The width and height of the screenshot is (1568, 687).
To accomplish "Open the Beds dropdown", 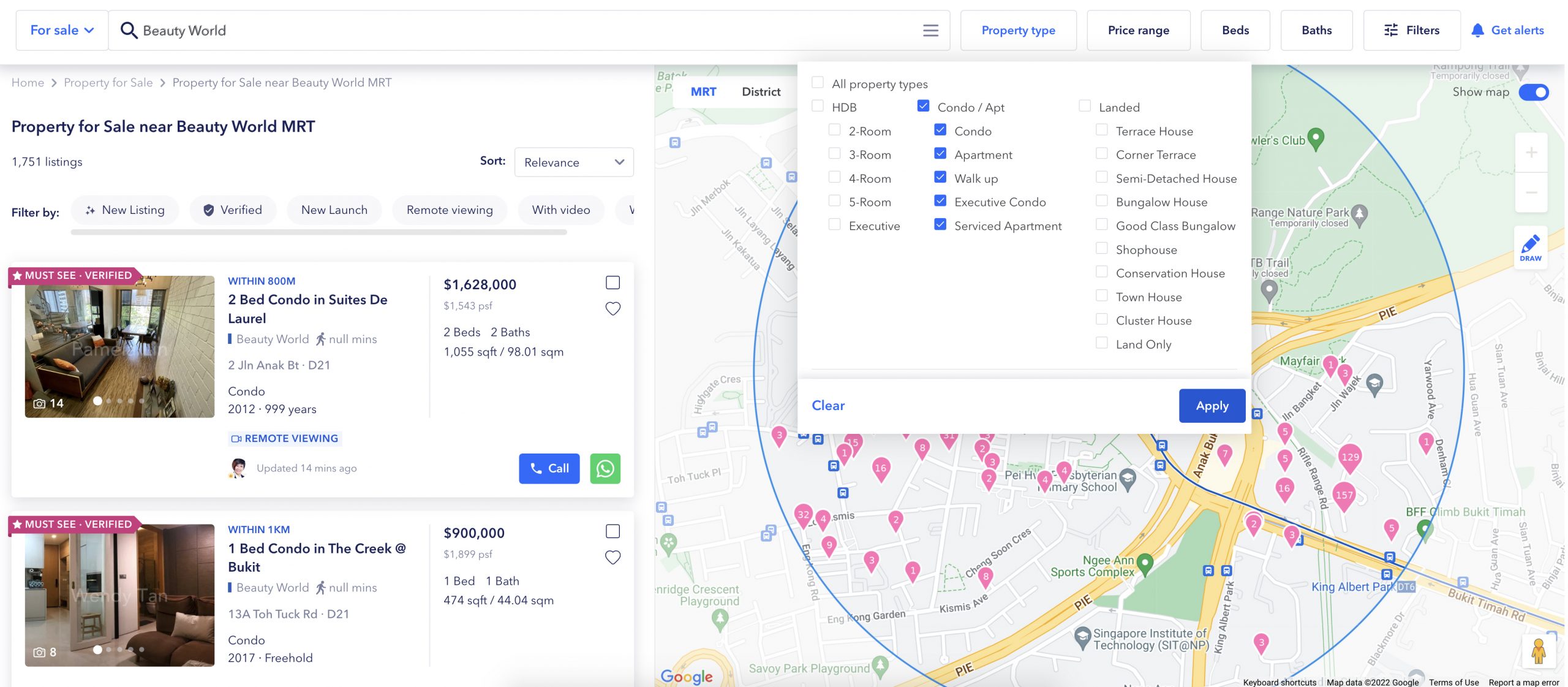I will pos(1235,30).
